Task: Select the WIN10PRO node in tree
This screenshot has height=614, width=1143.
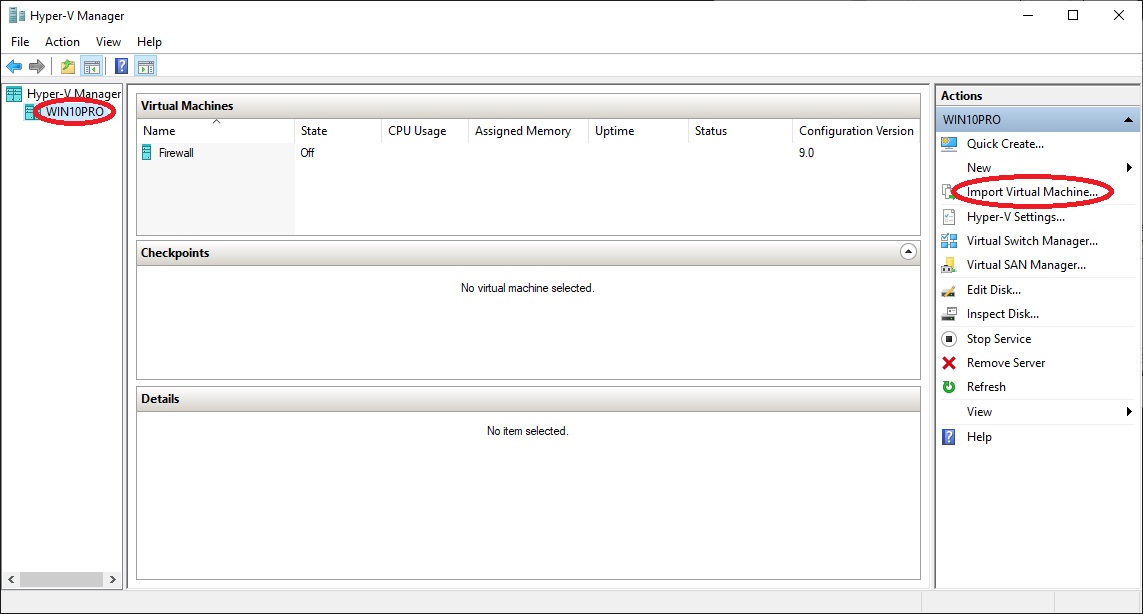Action: 75,112
